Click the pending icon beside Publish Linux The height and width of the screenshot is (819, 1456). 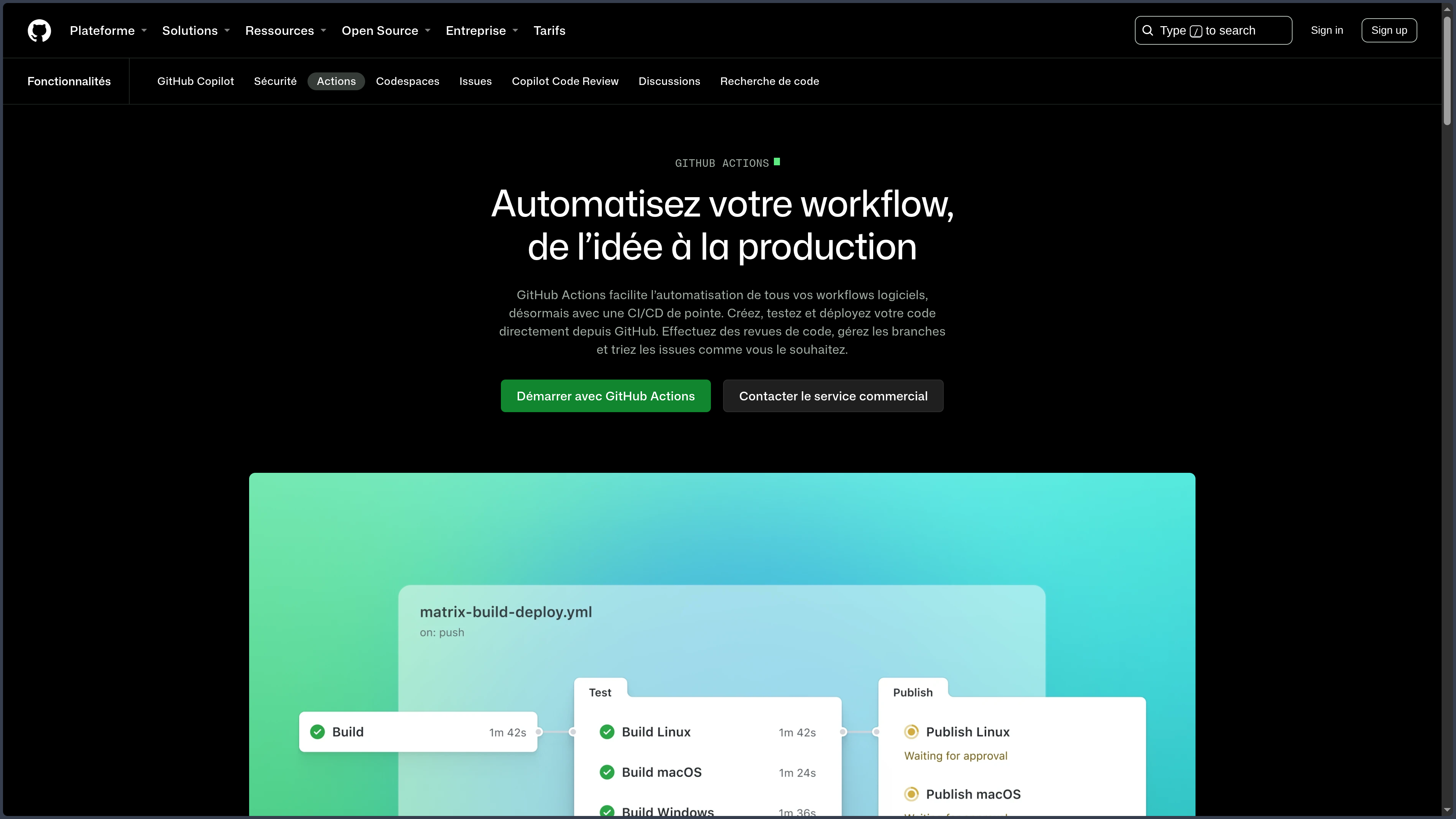[x=911, y=732]
